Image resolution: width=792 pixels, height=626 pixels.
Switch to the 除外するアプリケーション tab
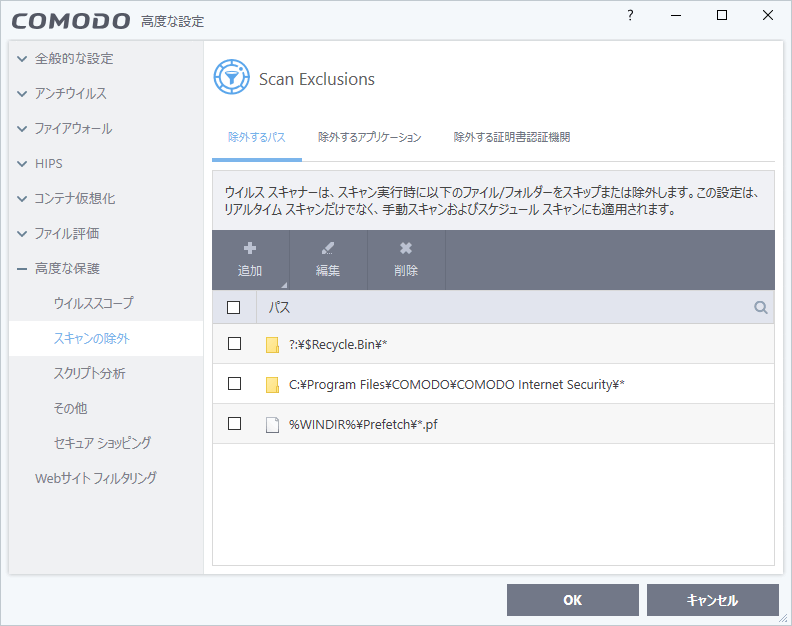pyautogui.click(x=369, y=137)
